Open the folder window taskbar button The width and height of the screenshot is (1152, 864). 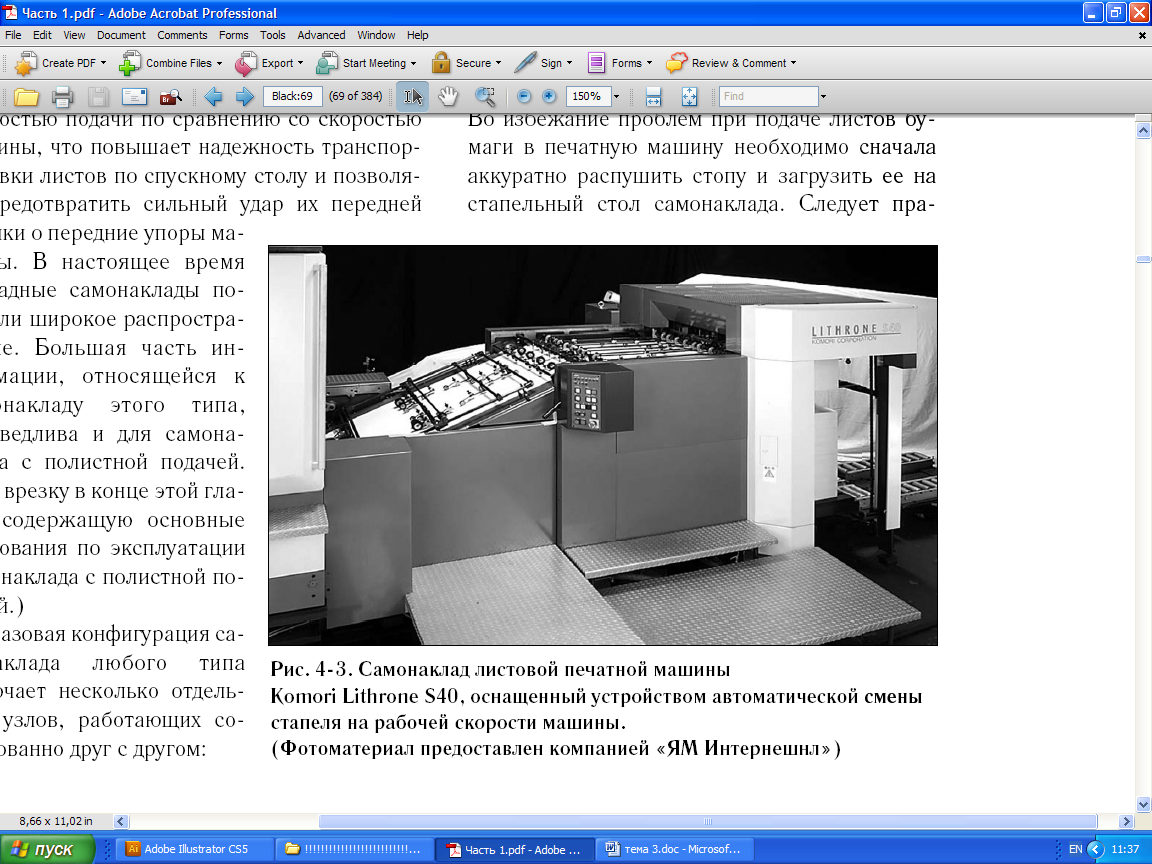point(356,849)
